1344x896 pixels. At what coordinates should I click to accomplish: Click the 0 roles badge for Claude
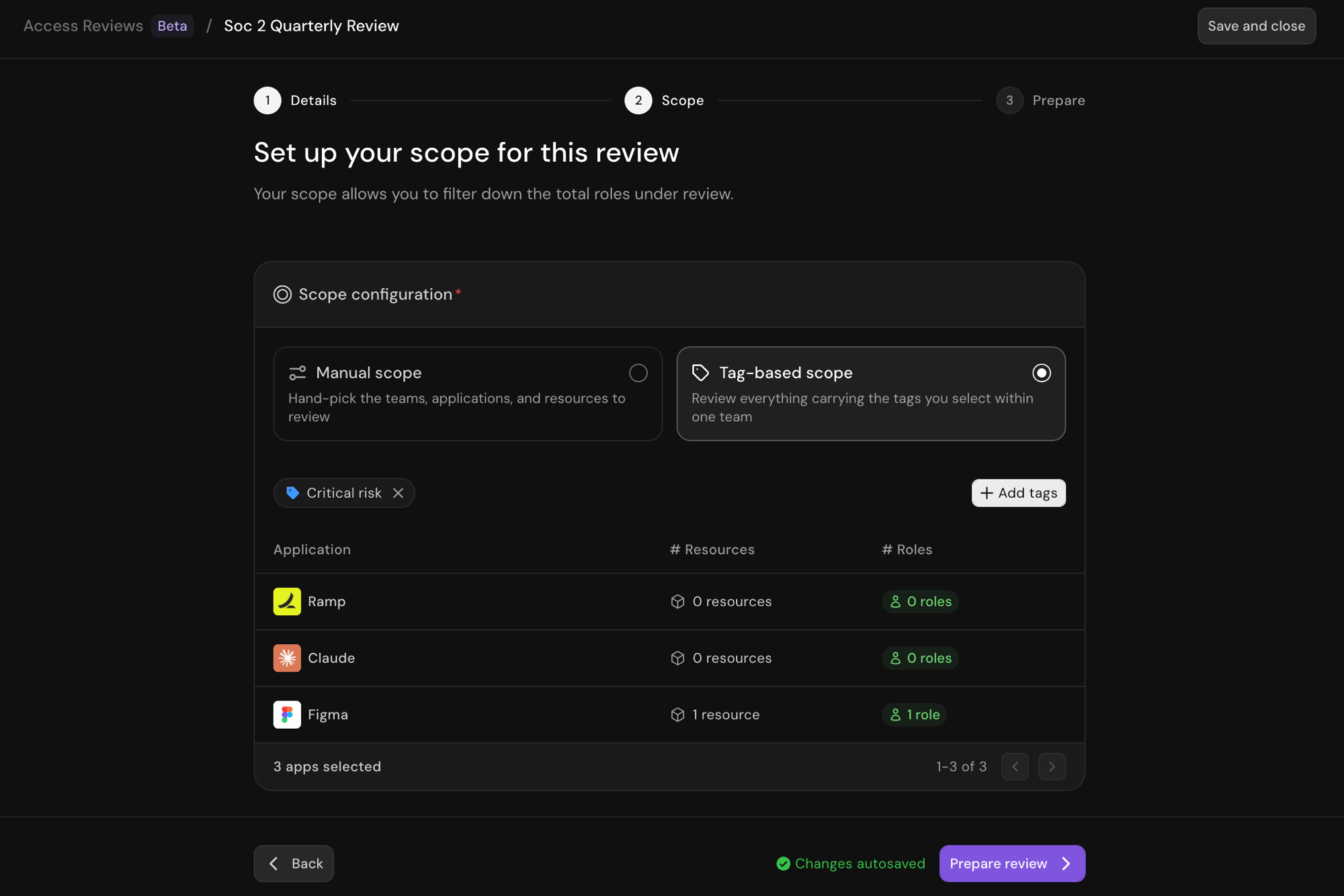tap(920, 658)
